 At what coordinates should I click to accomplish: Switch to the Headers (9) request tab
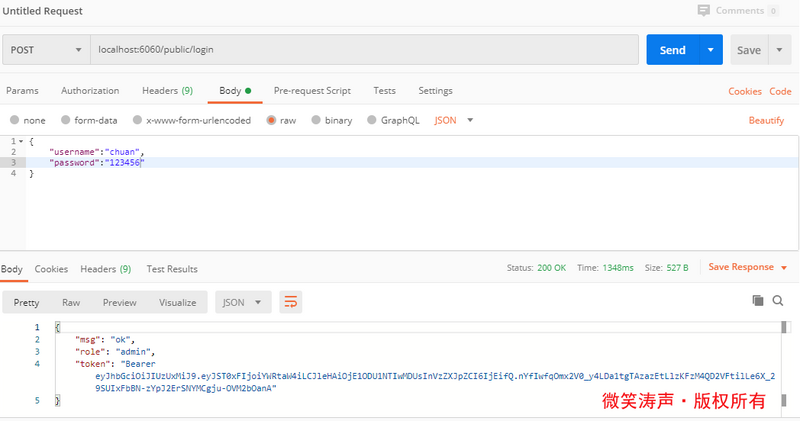tap(167, 90)
